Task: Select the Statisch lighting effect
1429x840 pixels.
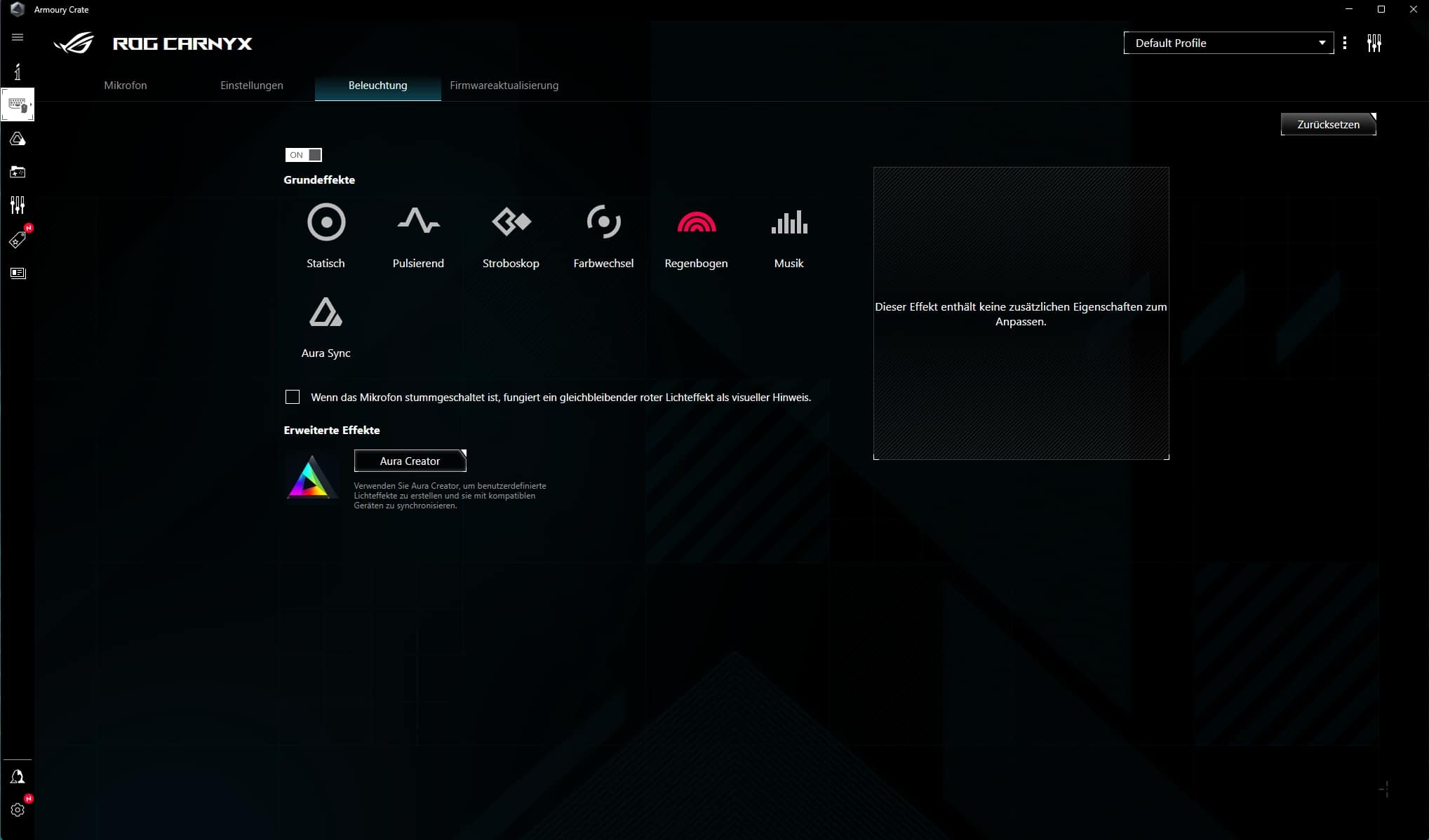Action: tap(326, 222)
